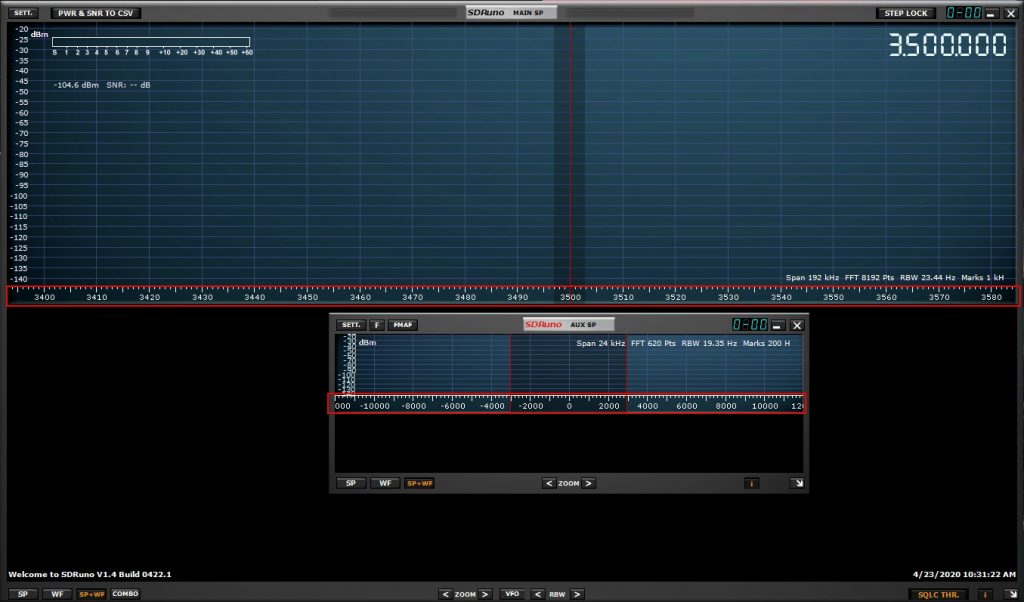Toggle STEP LOCK in the Main SP window
The height and width of the screenshot is (602, 1024).
point(906,13)
